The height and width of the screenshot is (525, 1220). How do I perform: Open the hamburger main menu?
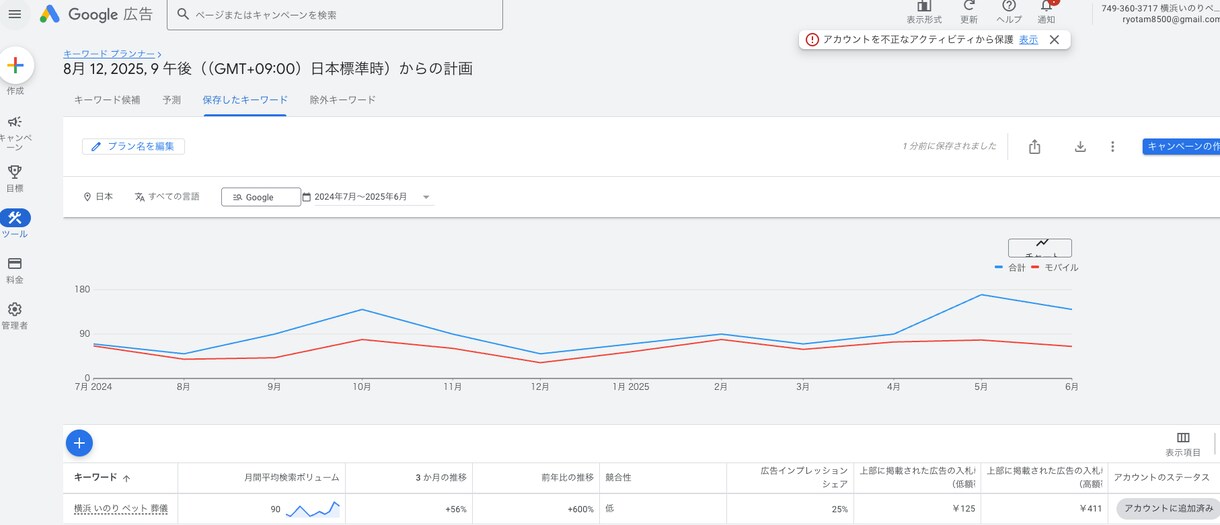[x=15, y=14]
